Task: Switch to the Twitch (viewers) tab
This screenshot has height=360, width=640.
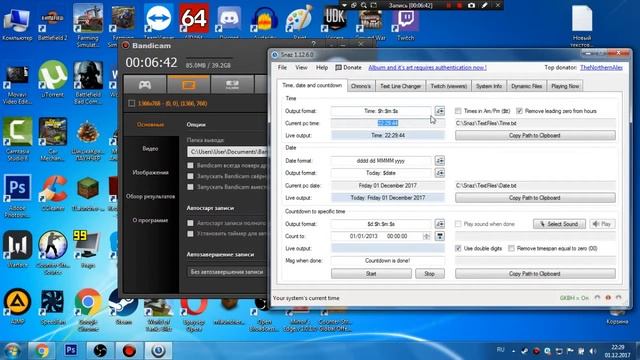Action: 449,86
